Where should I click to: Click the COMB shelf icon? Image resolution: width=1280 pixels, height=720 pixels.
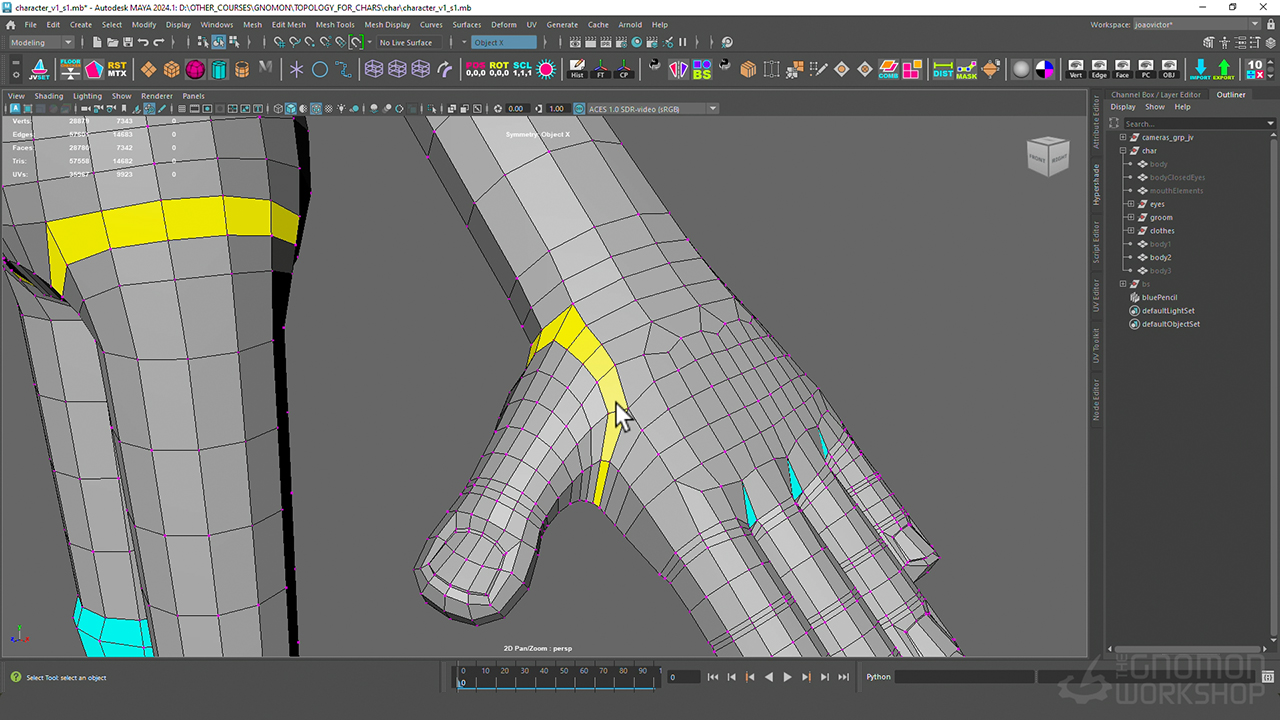[x=888, y=69]
